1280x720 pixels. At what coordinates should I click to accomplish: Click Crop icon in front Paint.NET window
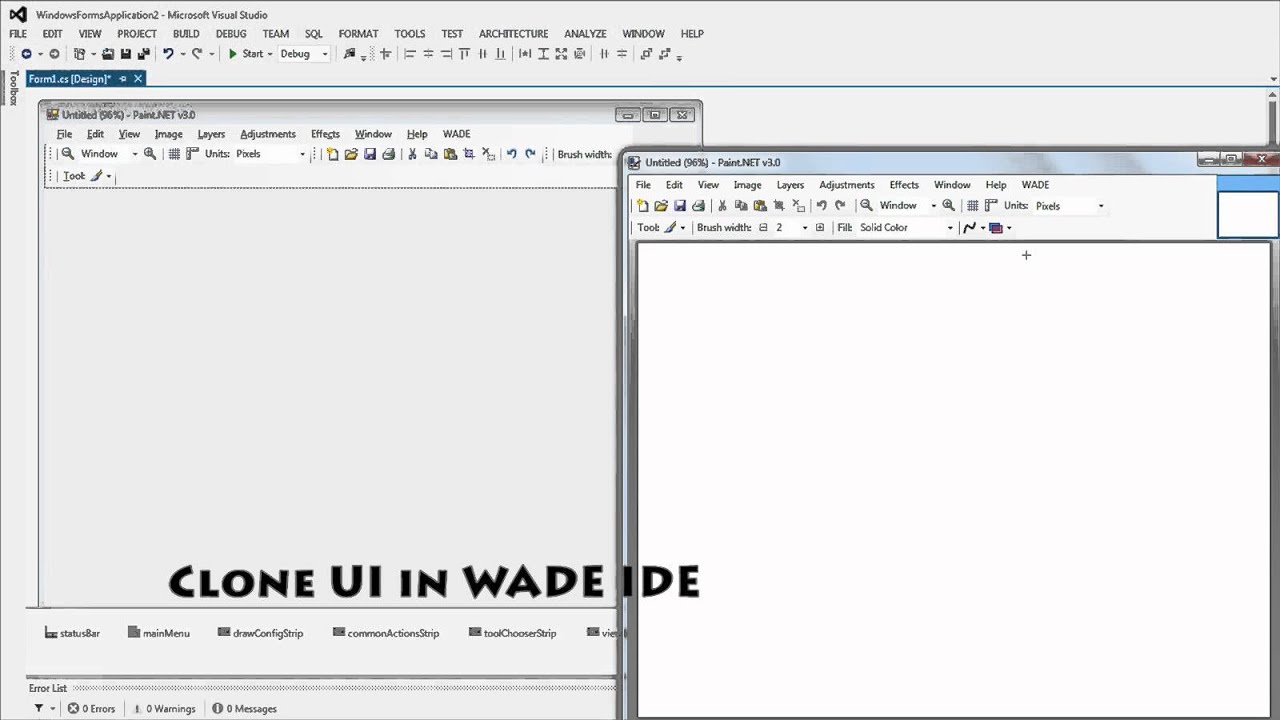pos(779,206)
